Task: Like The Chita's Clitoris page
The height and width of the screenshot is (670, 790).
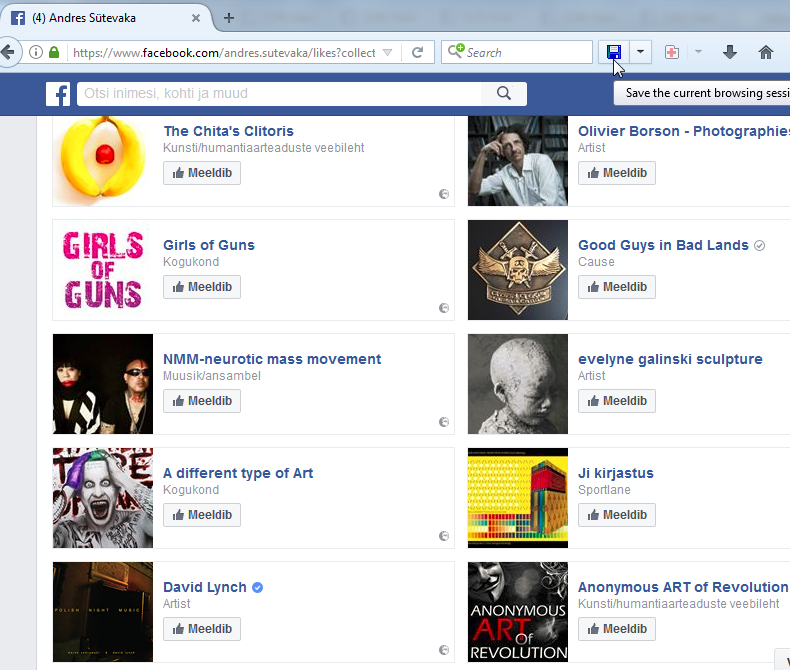Action: 202,173
